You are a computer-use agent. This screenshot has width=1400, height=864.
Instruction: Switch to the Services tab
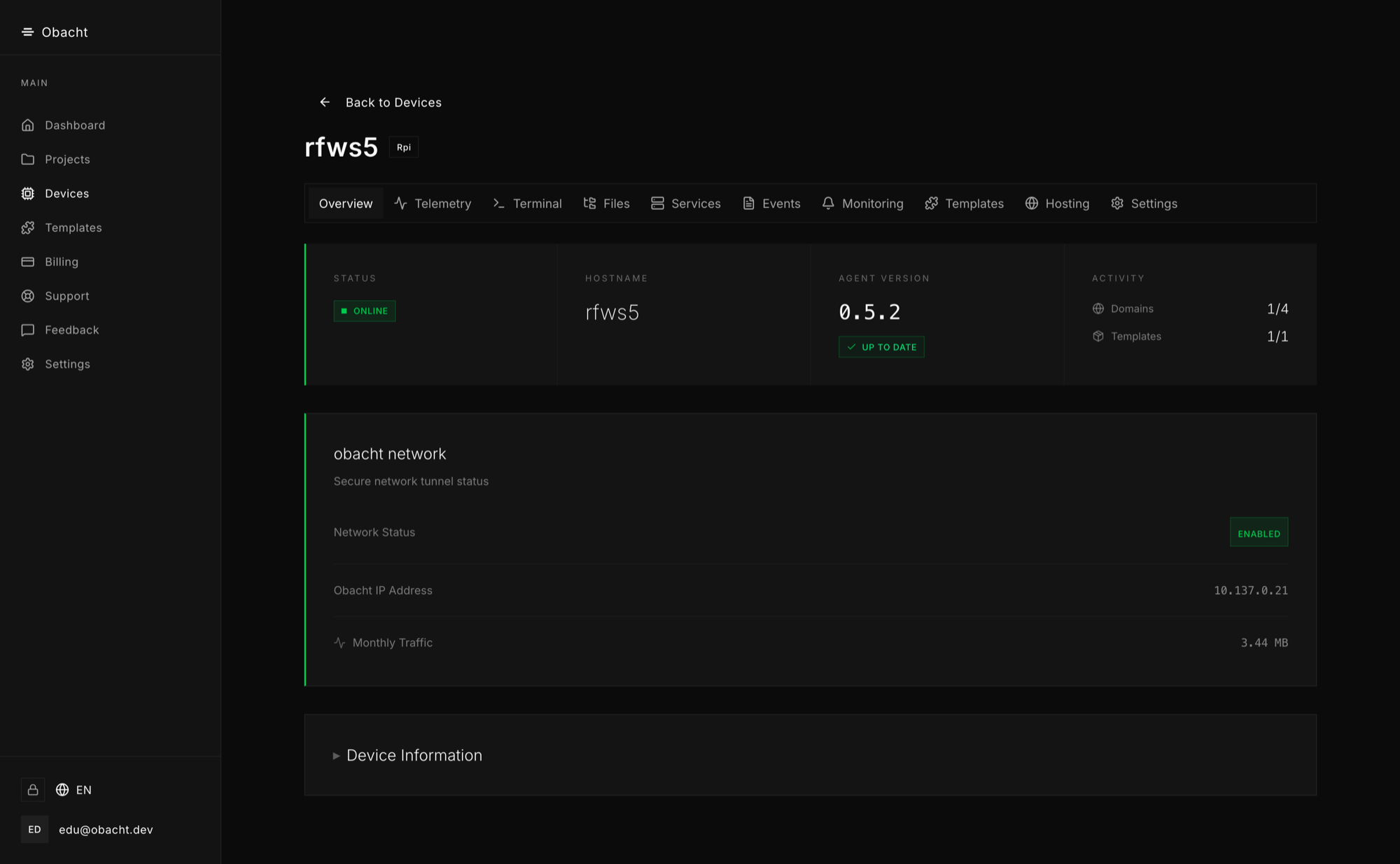coord(686,204)
